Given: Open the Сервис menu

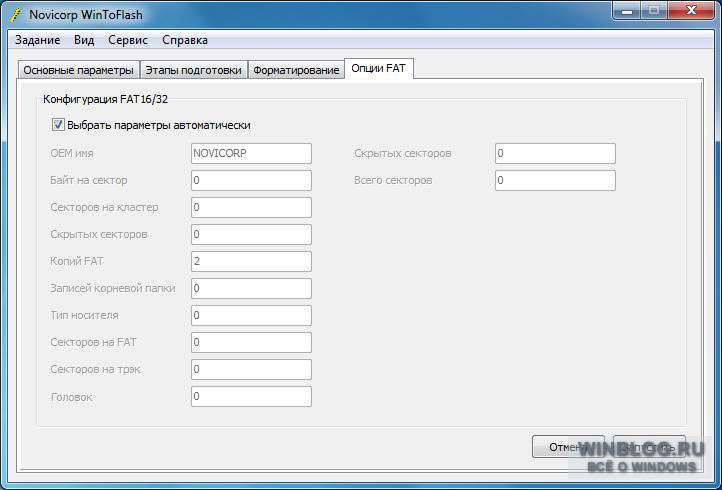Looking at the screenshot, I should coord(128,40).
